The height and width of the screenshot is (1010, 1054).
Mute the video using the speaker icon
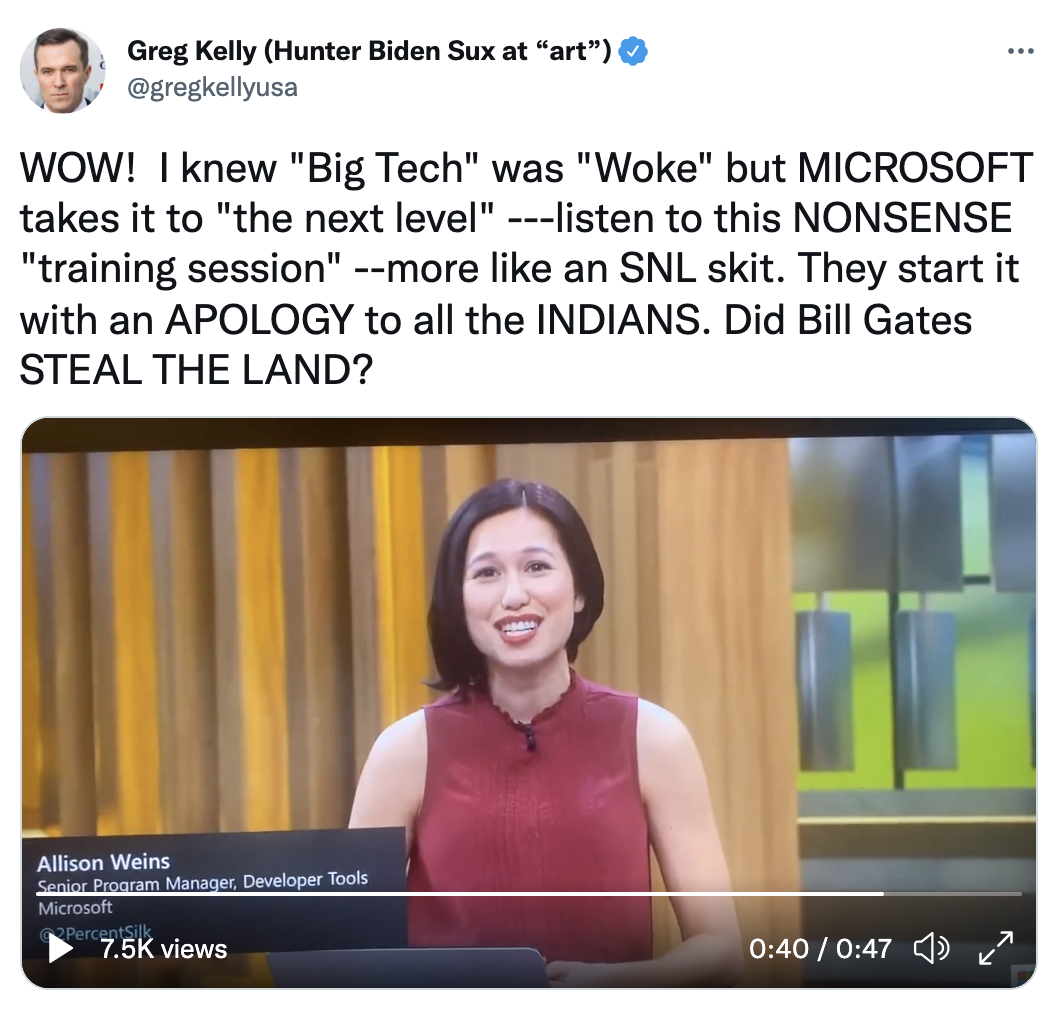coord(932,948)
